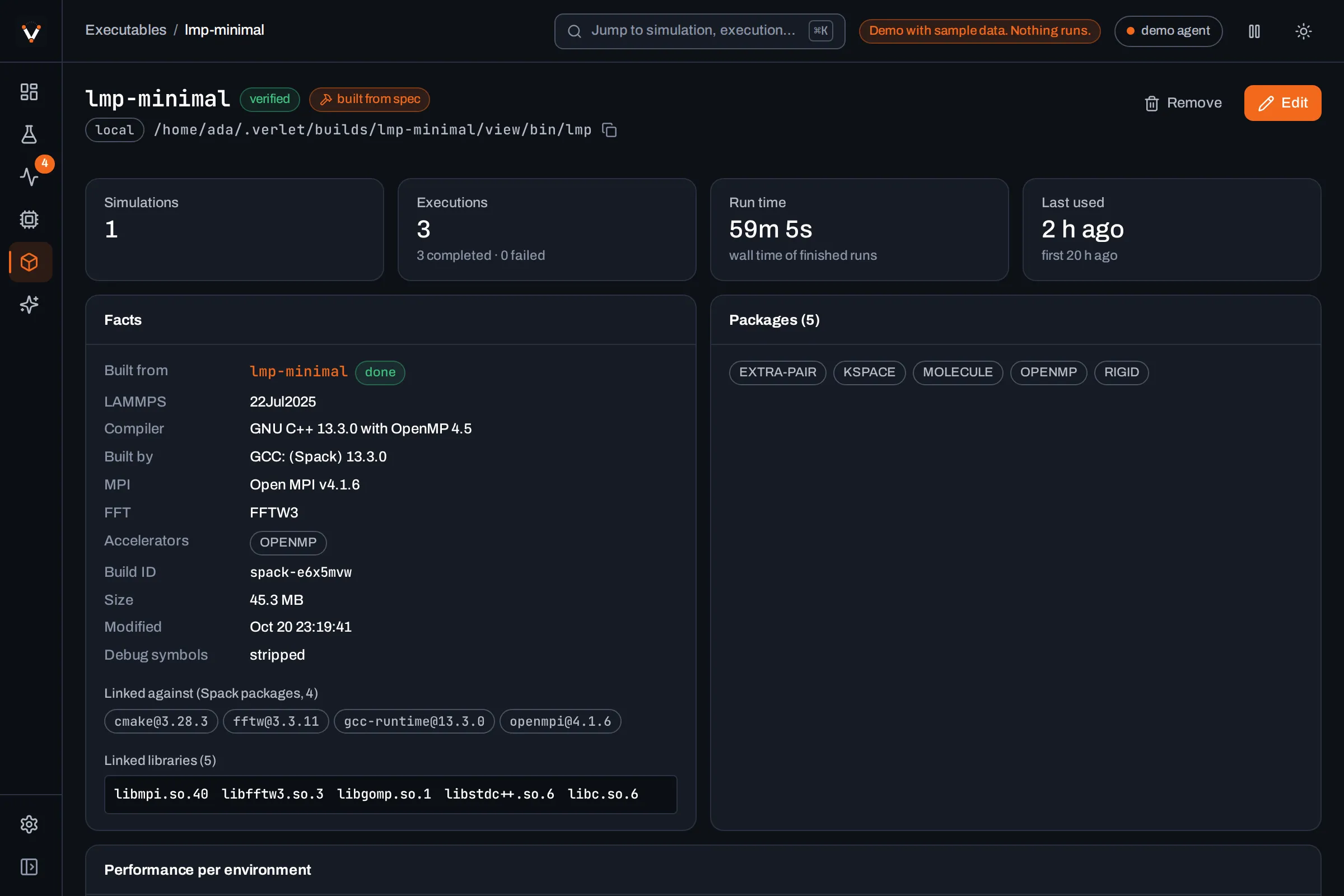Click the Executions count card
Image resolution: width=1344 pixels, height=896 pixels.
[x=547, y=230]
